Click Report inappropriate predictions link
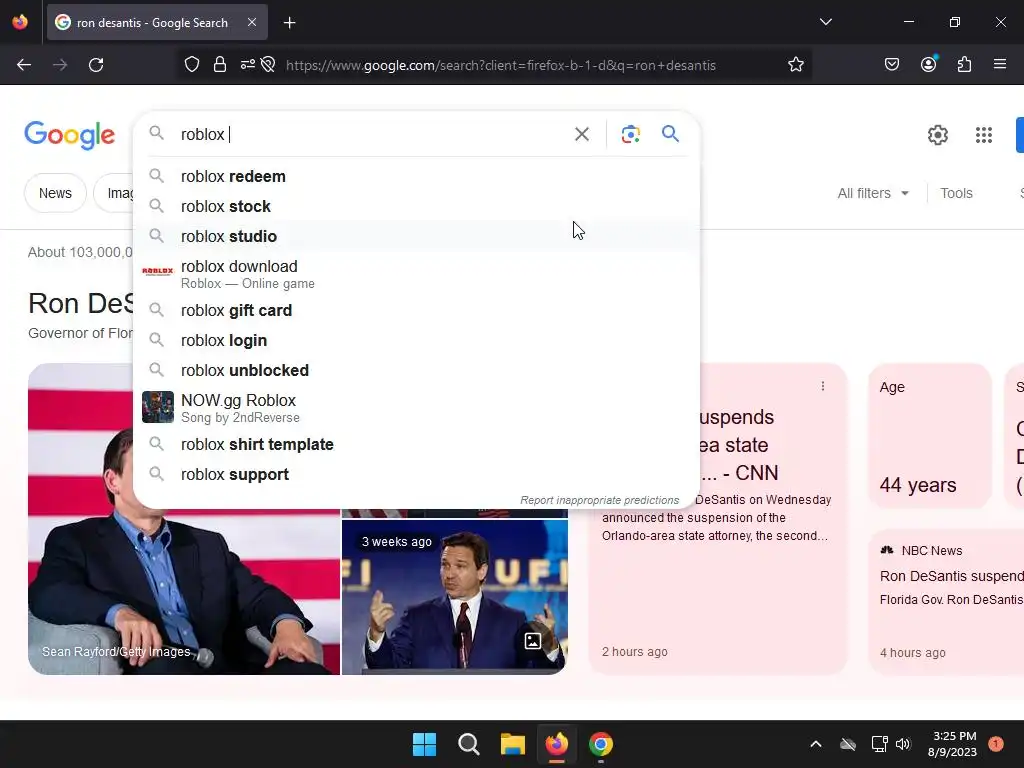The image size is (1024, 768). 600,500
